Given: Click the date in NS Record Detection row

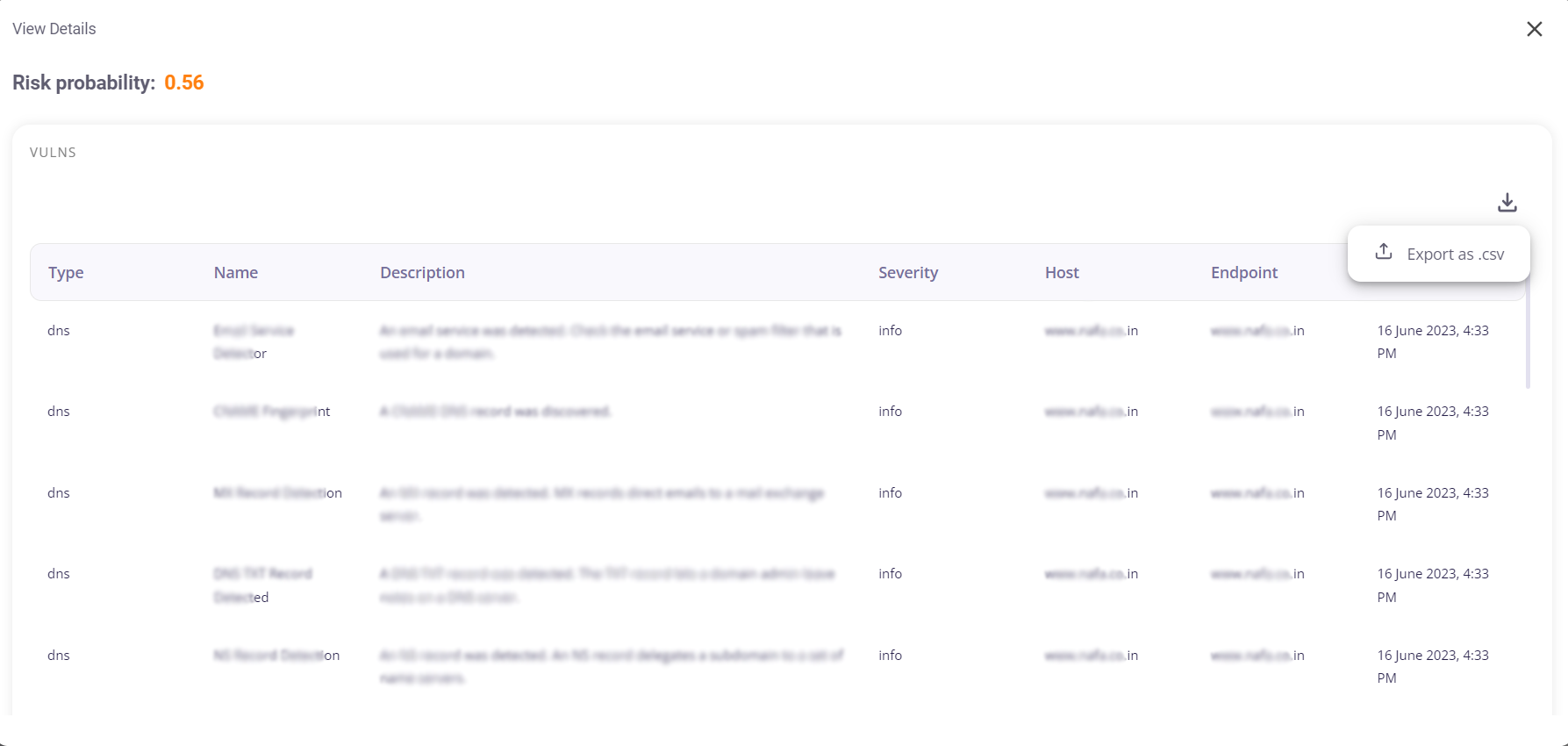Looking at the screenshot, I should coord(1433,666).
